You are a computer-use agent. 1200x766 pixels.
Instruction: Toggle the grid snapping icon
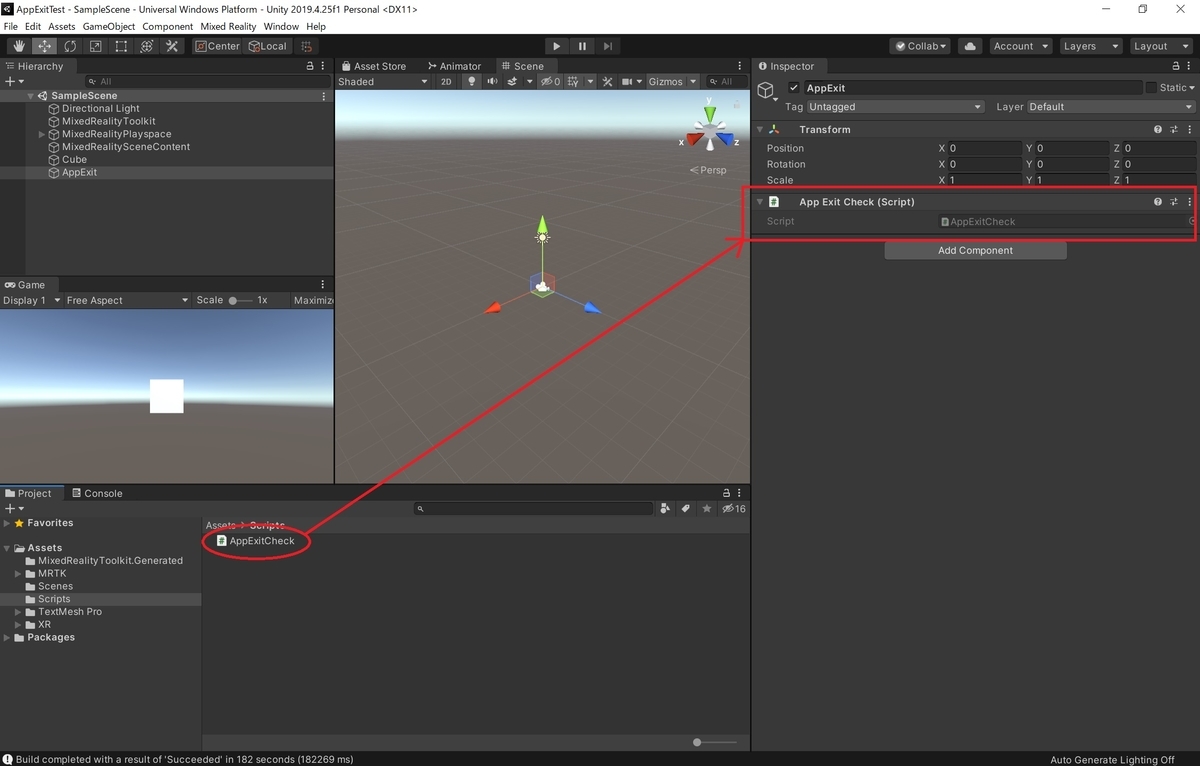(306, 46)
